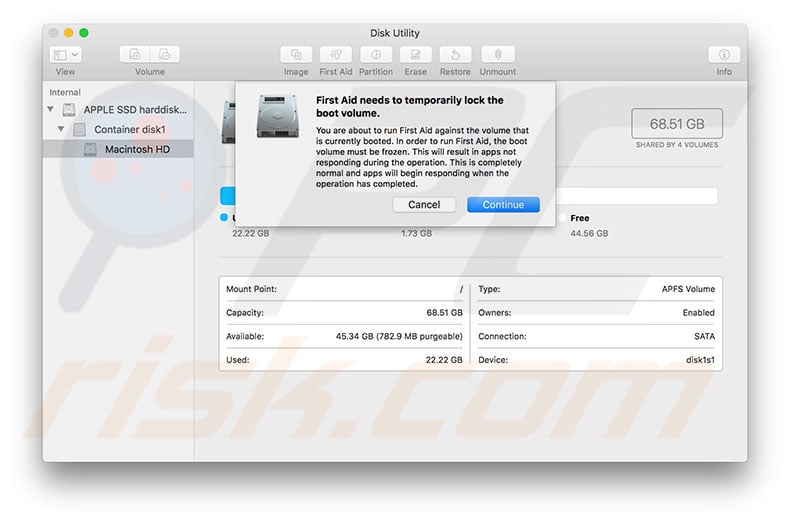The height and width of the screenshot is (523, 790).
Task: Click the dialog heading about locking boot volume
Action: (410, 106)
